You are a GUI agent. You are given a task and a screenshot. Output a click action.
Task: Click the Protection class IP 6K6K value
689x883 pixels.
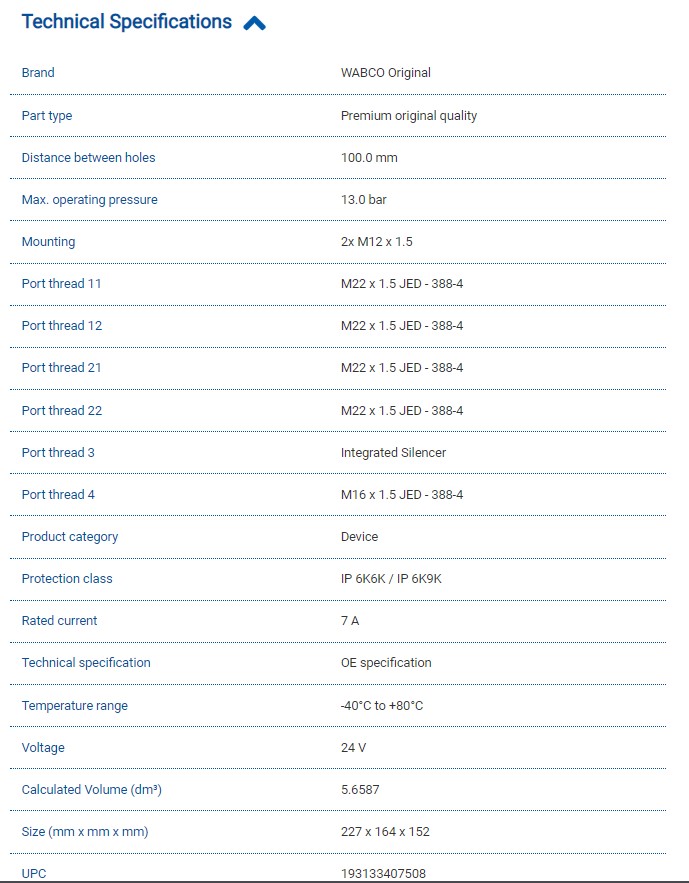click(x=391, y=579)
